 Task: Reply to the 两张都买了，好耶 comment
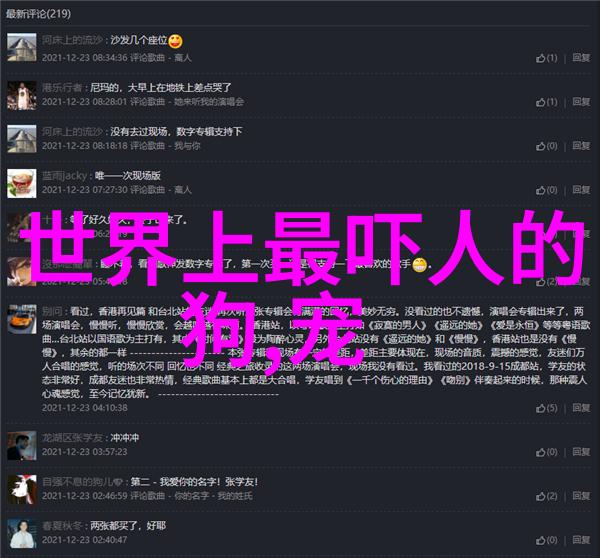(581, 540)
